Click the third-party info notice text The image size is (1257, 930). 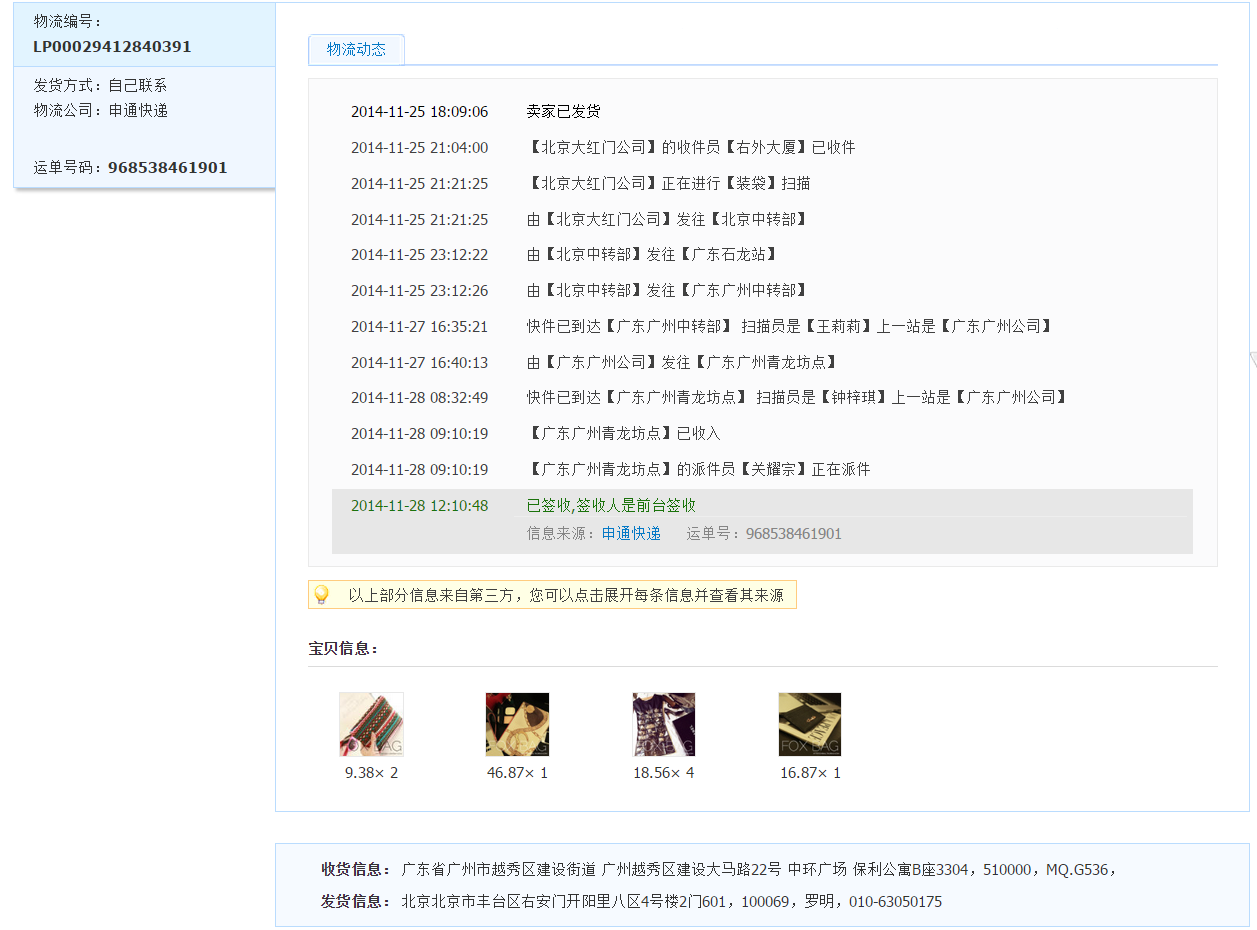(x=566, y=595)
